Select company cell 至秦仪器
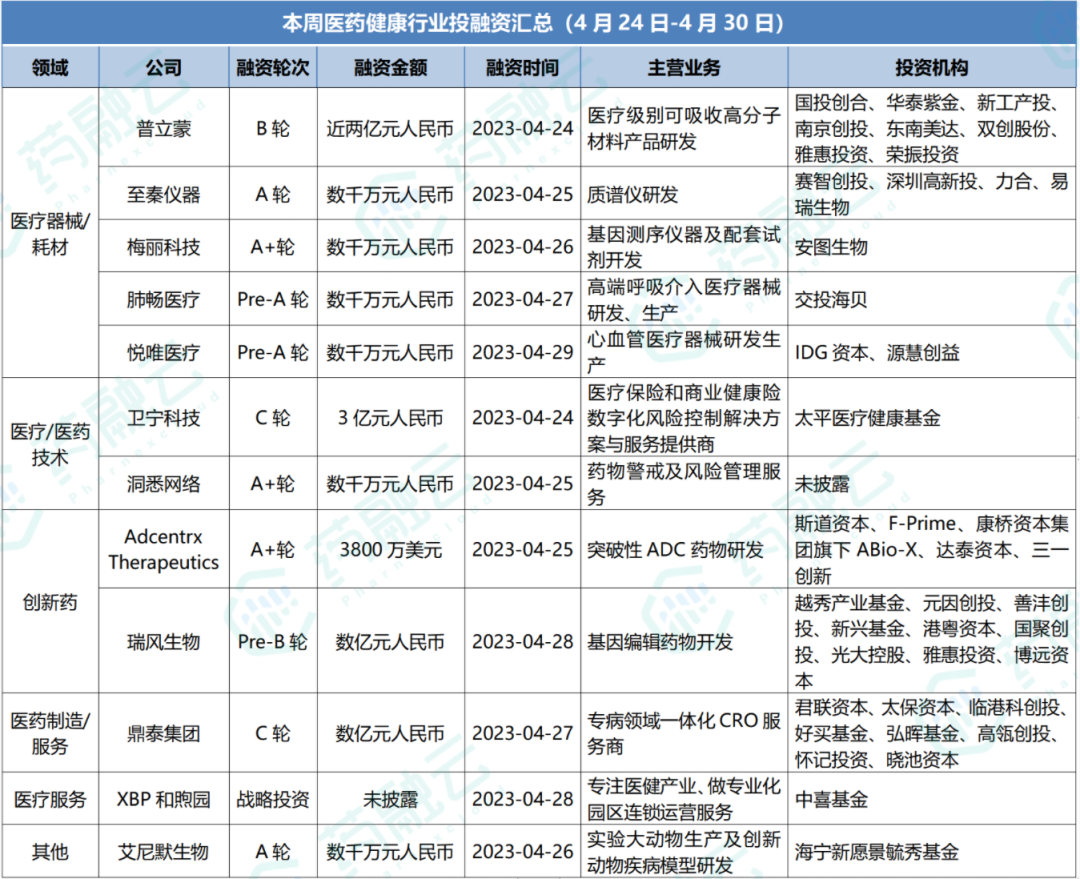This screenshot has height=879, width=1080. [164, 194]
